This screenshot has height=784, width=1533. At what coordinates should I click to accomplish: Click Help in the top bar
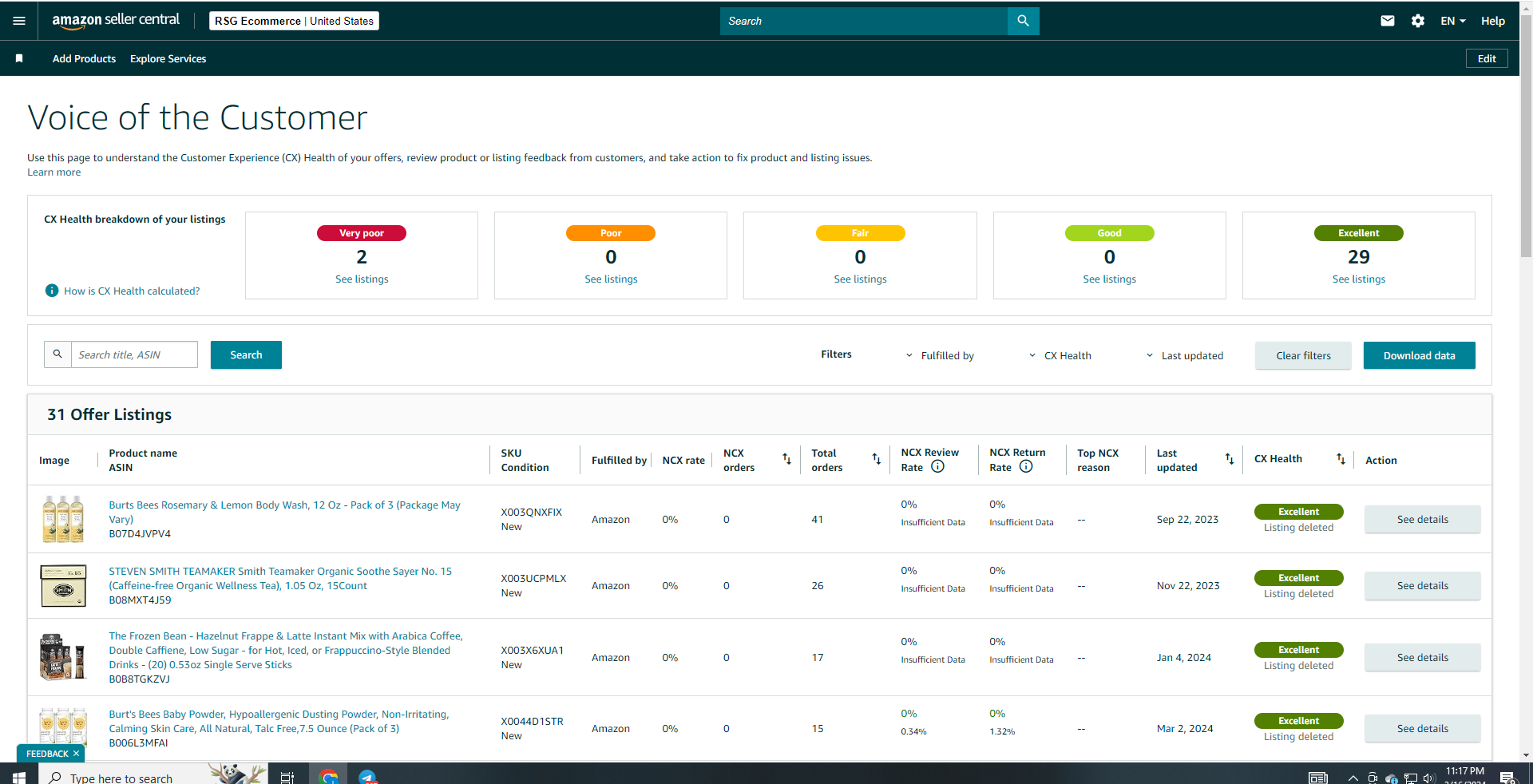coord(1492,21)
